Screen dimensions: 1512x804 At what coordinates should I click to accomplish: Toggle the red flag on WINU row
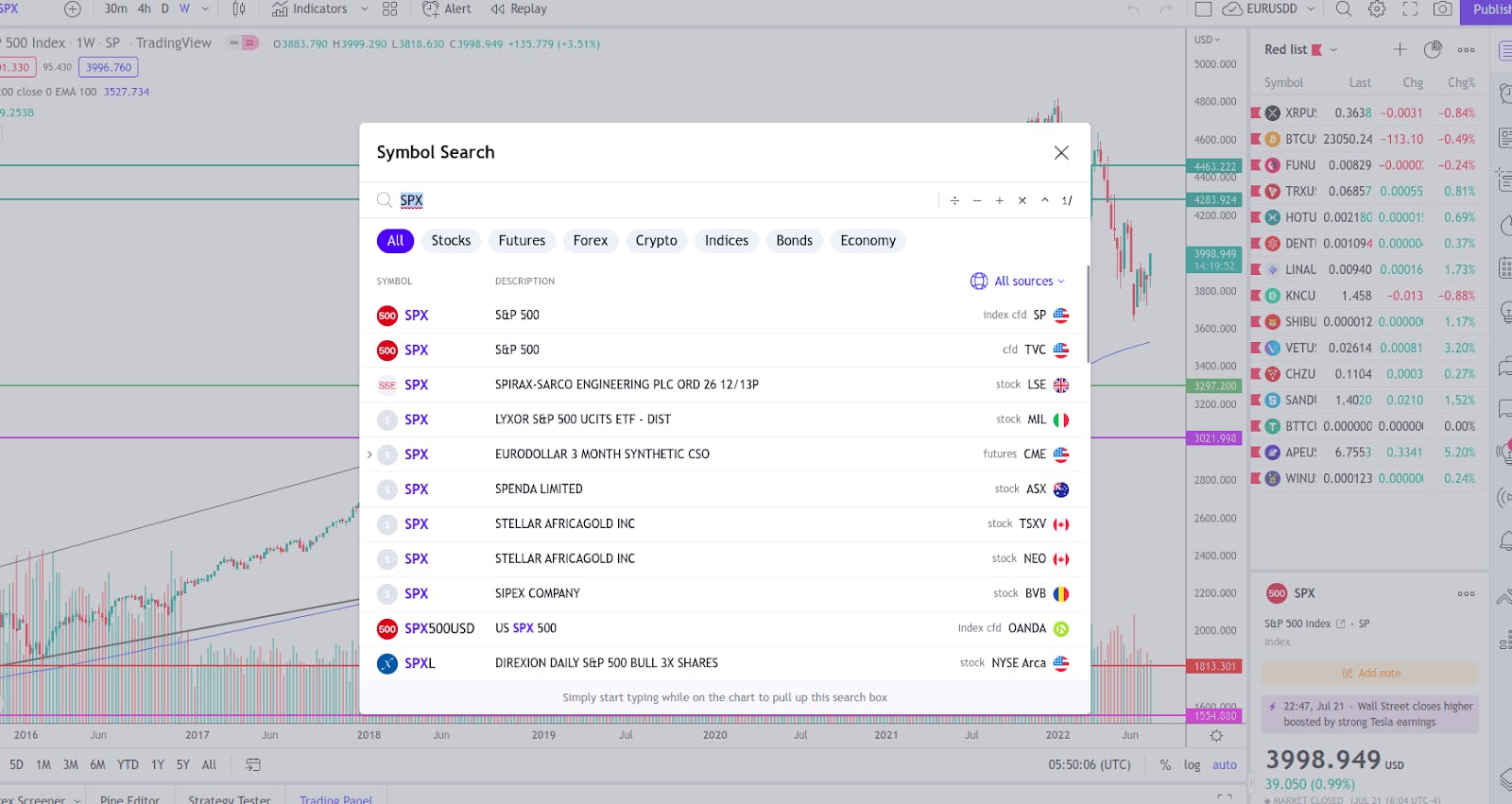coord(1256,478)
